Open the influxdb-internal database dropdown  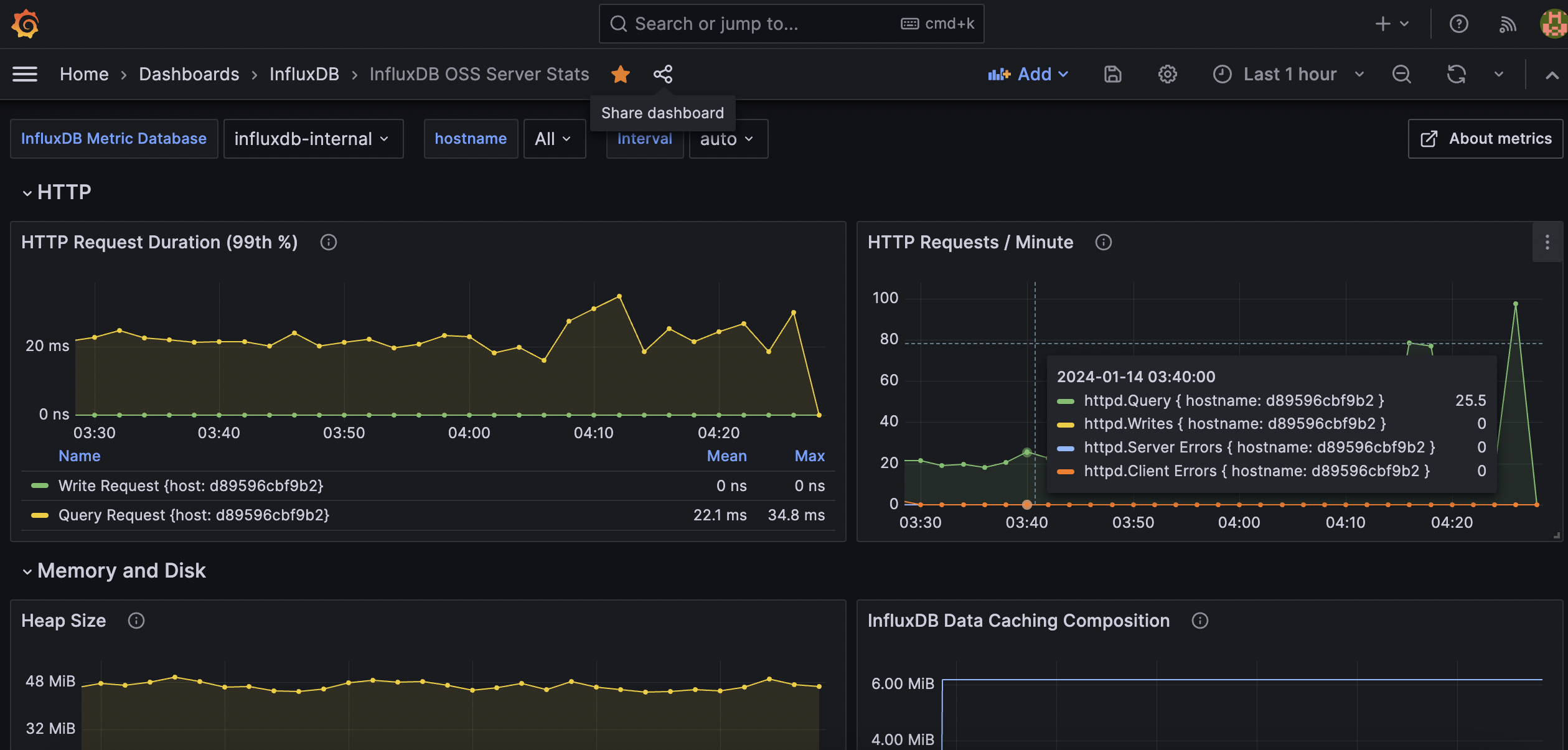(x=312, y=139)
